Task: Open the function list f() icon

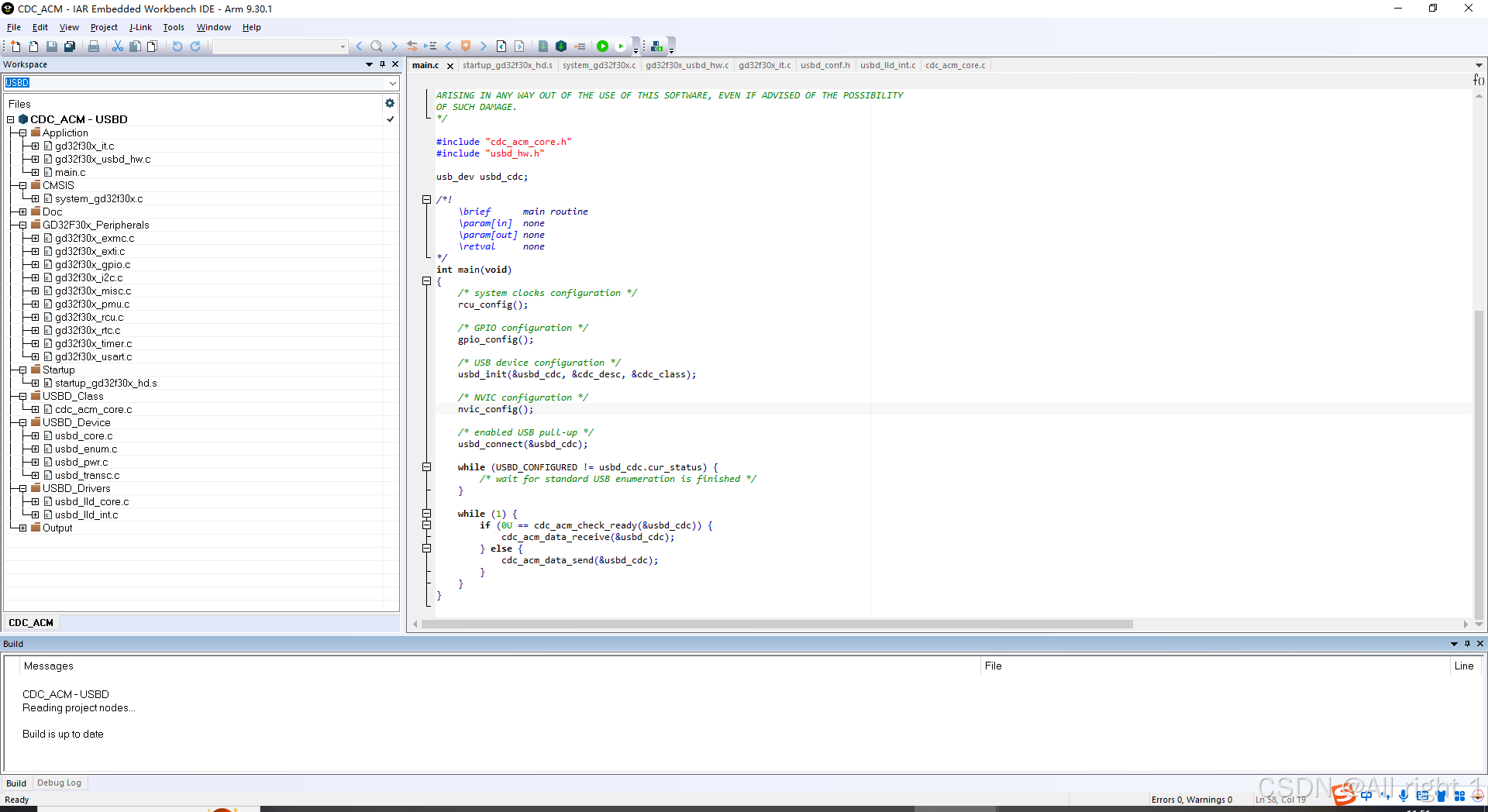Action: pyautogui.click(x=1479, y=80)
